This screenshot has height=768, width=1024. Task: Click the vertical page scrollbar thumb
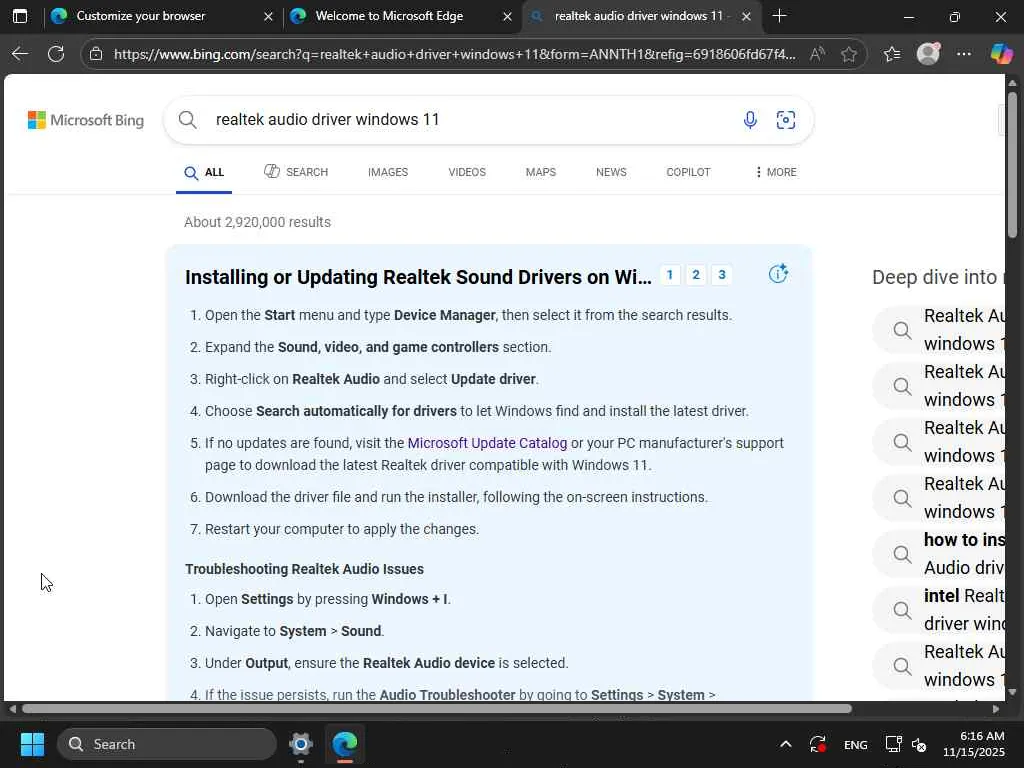pyautogui.click(x=1012, y=165)
